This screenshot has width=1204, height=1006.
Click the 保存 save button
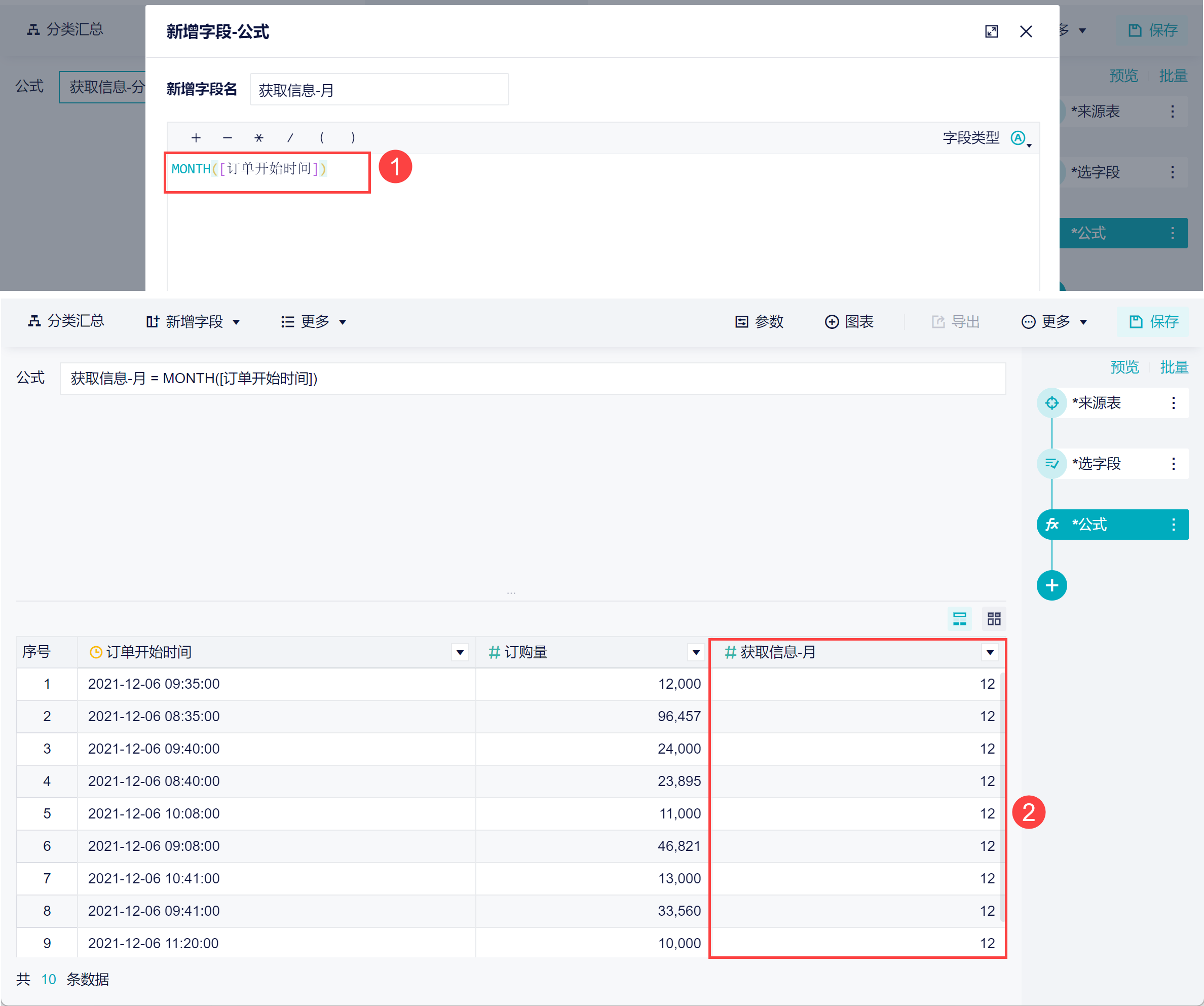point(1153,322)
